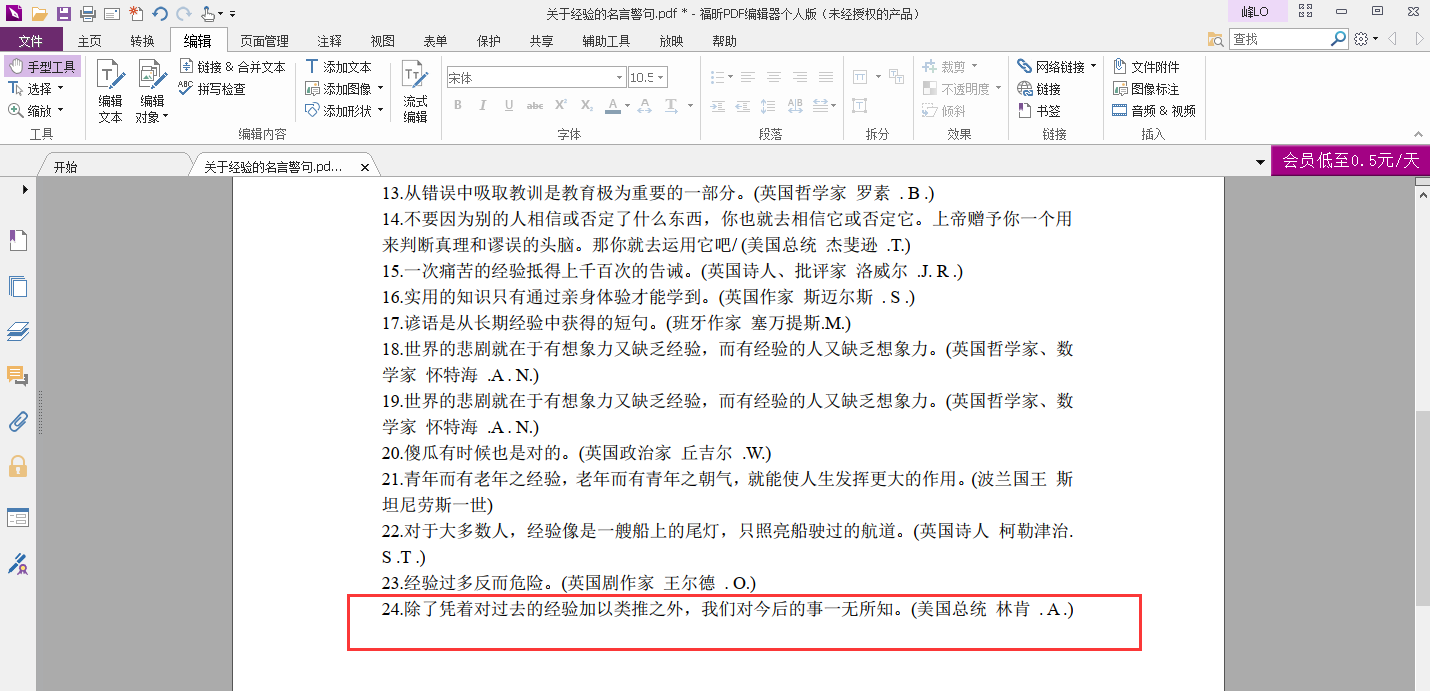Open the form fields sidebar panel
This screenshot has height=691, width=1430.
[x=18, y=517]
